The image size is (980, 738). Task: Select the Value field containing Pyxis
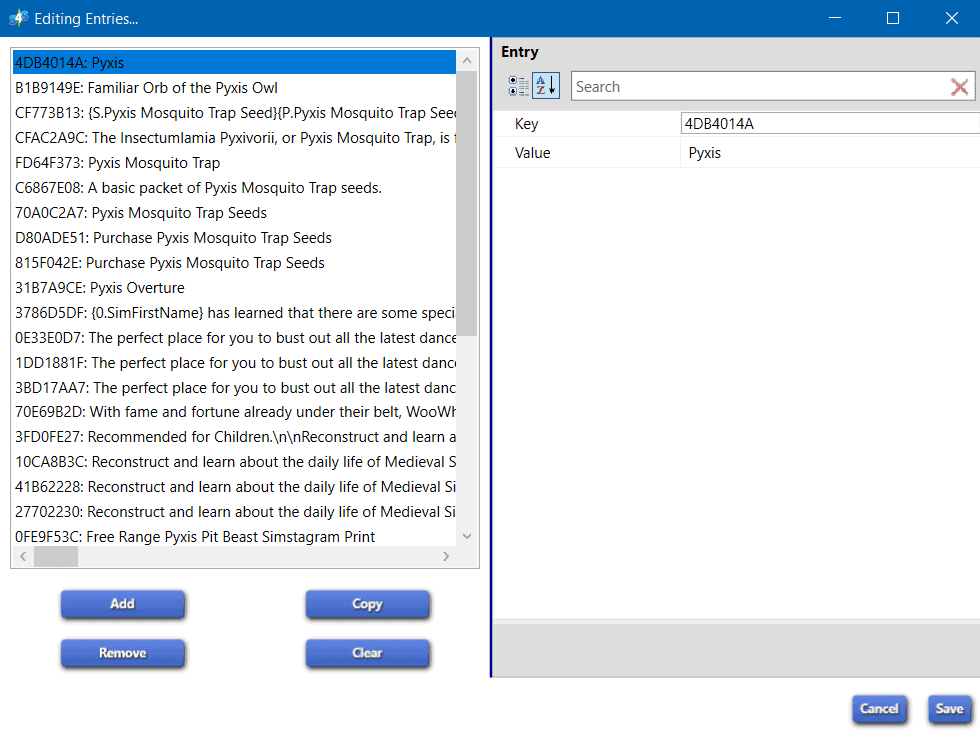pos(828,153)
